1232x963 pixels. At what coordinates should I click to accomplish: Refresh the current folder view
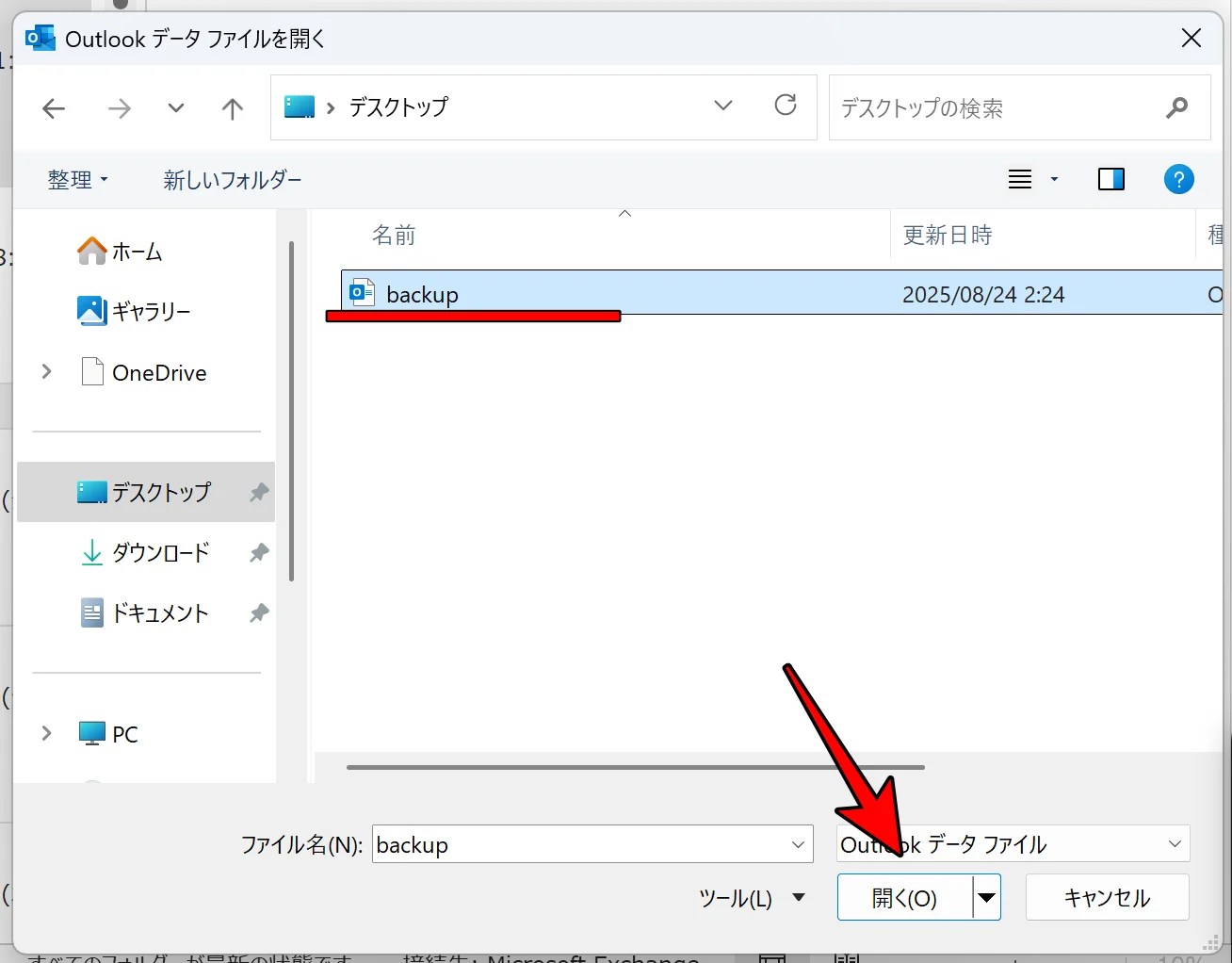coord(786,105)
